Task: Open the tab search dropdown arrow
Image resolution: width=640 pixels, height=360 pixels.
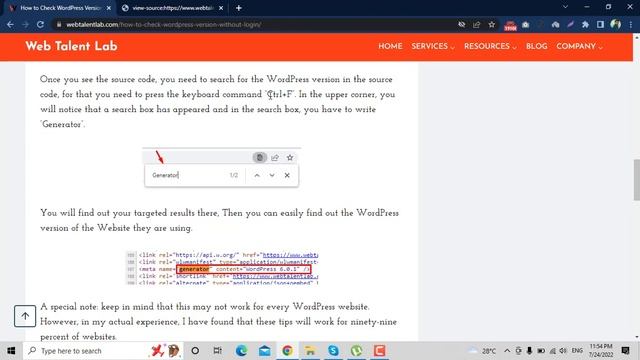Action: 565,7
